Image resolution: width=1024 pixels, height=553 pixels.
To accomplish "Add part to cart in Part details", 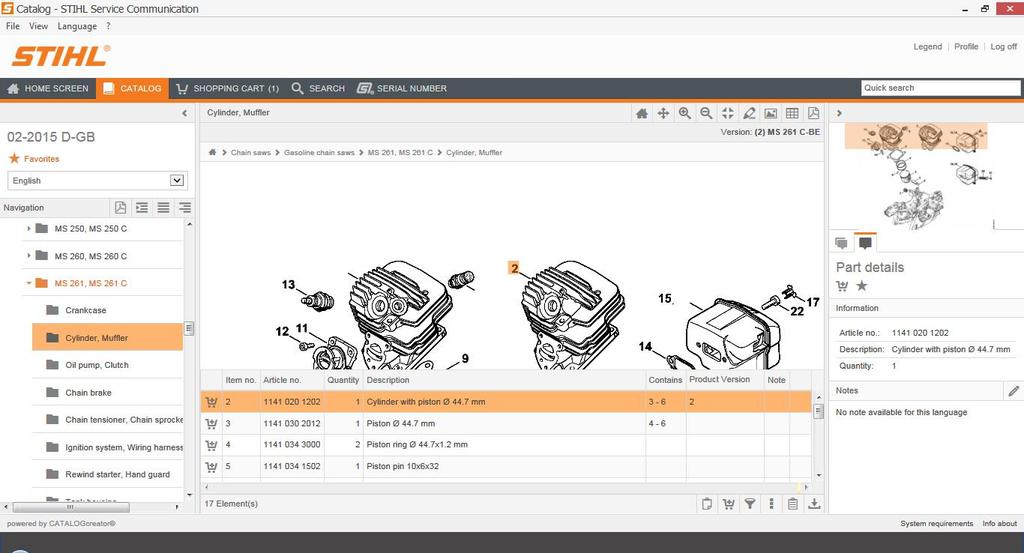I will [x=842, y=286].
